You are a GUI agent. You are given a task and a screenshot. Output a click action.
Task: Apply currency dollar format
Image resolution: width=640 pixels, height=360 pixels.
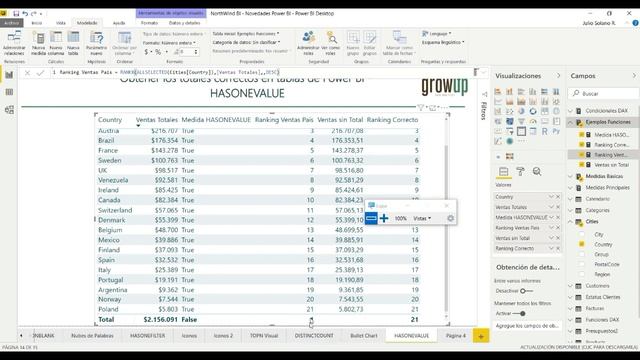146,52
